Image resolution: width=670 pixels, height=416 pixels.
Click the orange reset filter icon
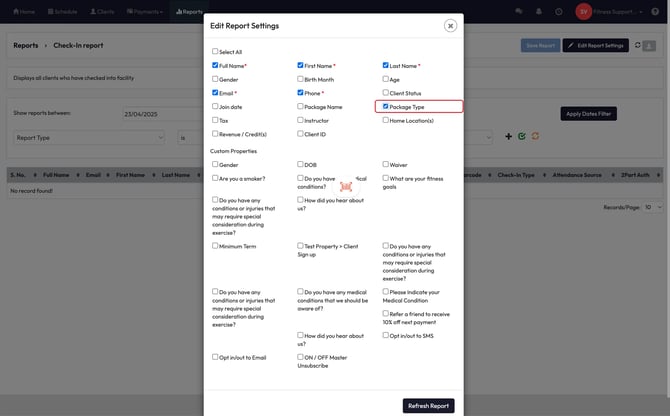[x=535, y=136]
